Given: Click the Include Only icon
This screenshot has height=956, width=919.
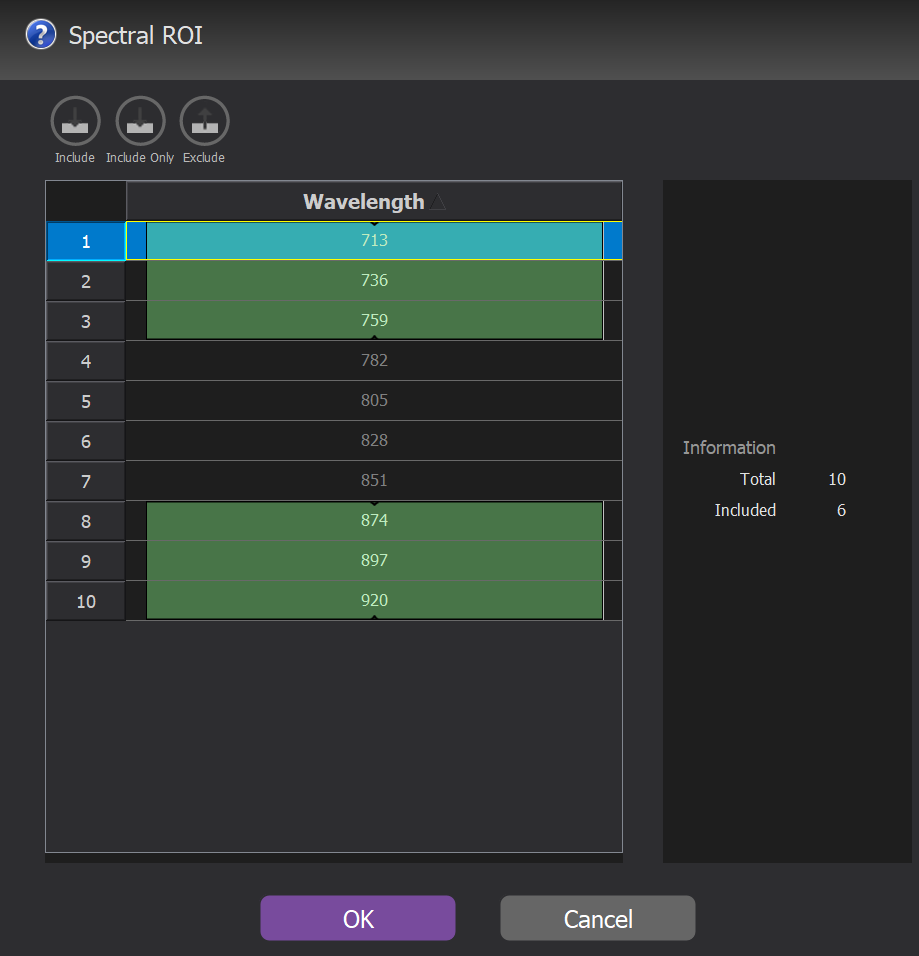Looking at the screenshot, I should [140, 122].
